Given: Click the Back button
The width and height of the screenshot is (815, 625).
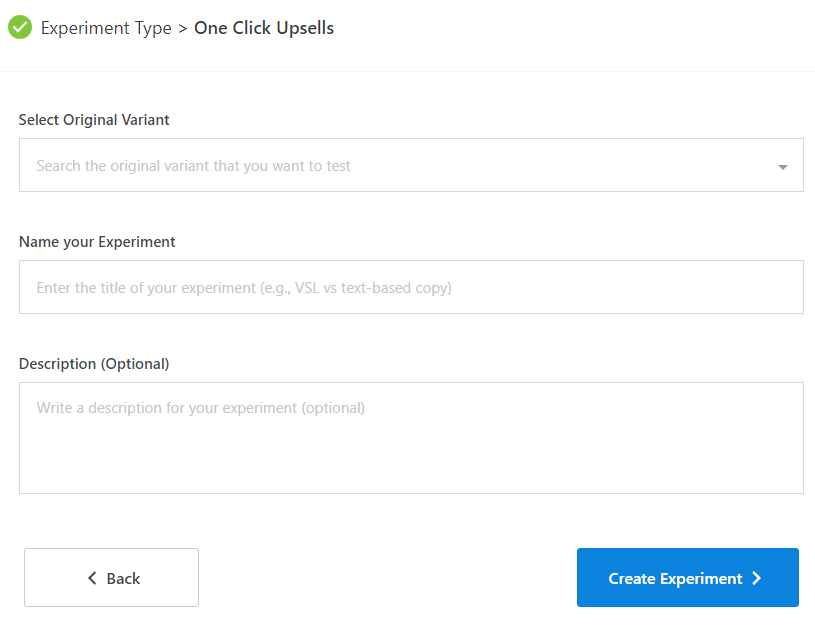Looking at the screenshot, I should point(111,577).
